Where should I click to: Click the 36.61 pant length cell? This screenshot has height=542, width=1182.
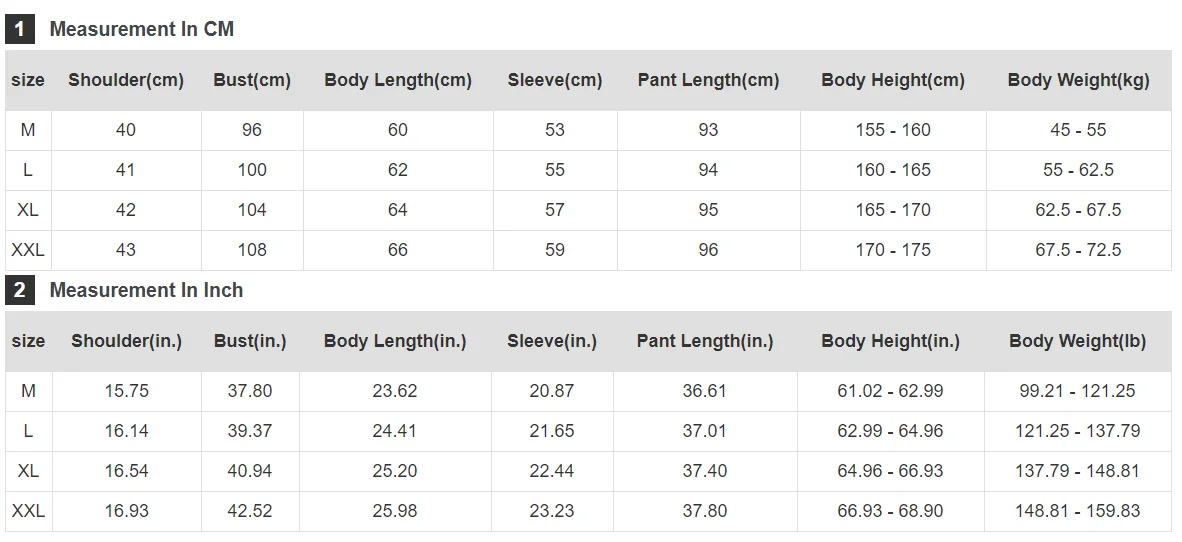[x=705, y=391]
